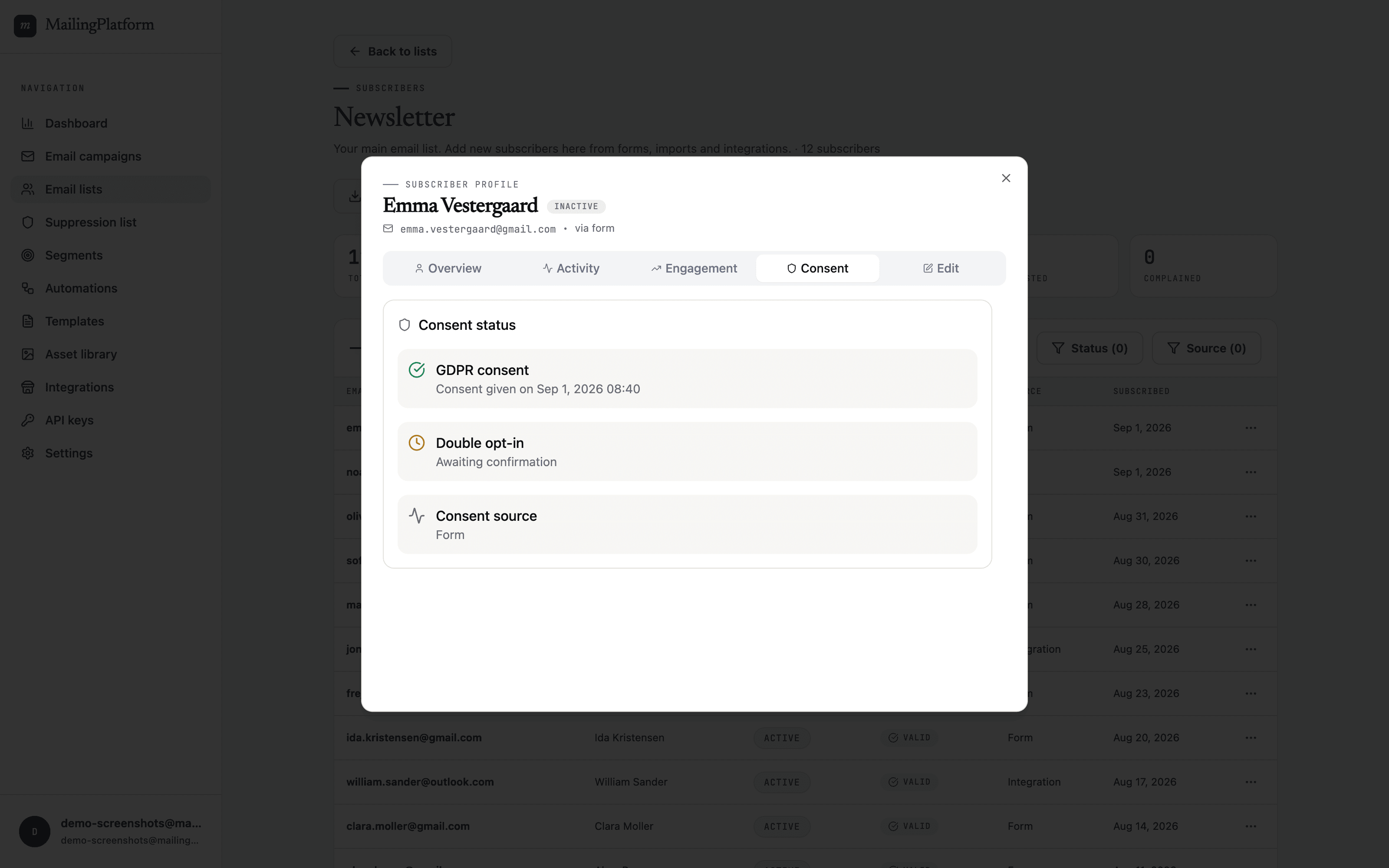
Task: Click the Settings gear icon
Action: tap(27, 454)
